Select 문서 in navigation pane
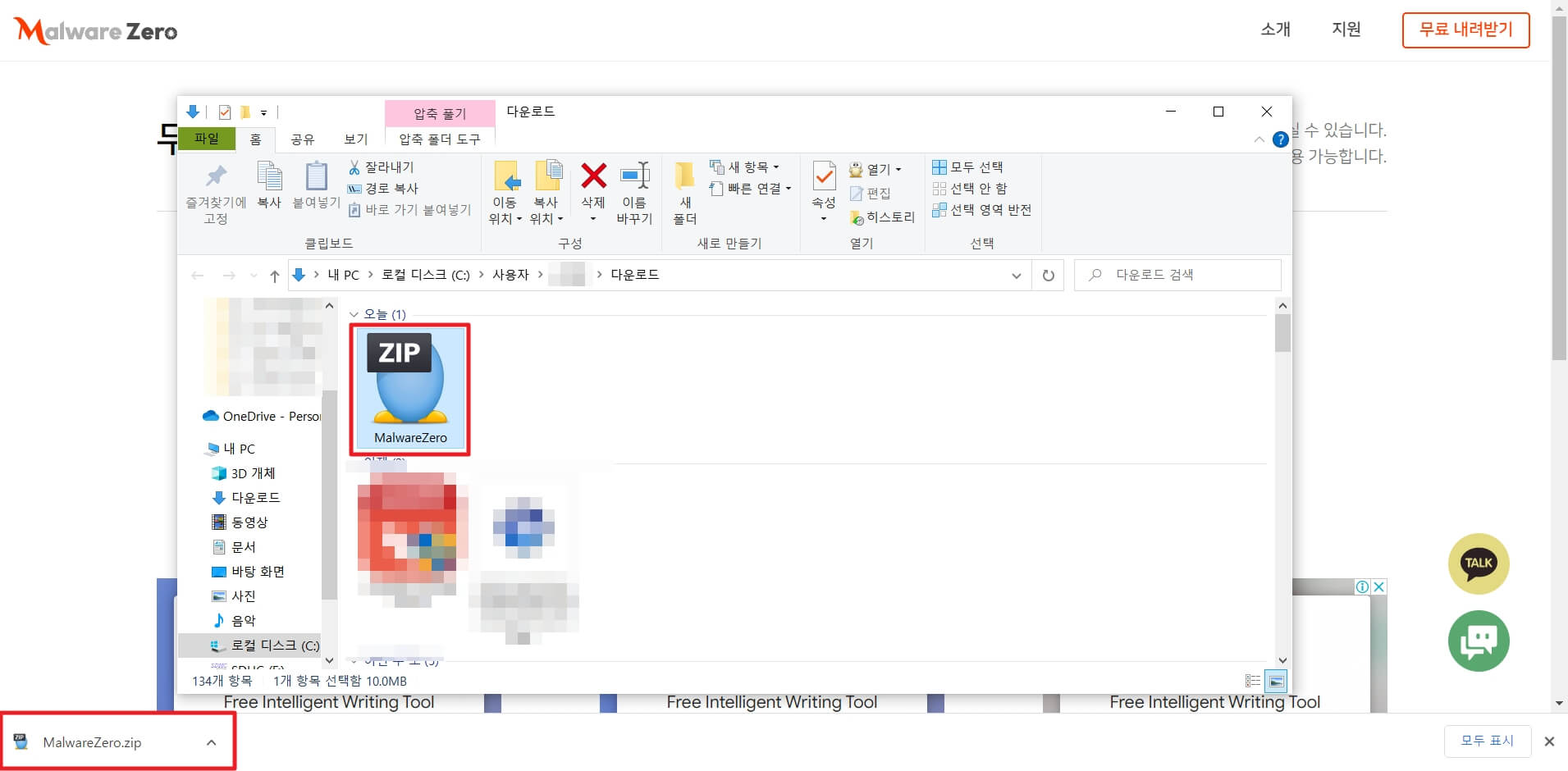1568x771 pixels. (x=234, y=547)
